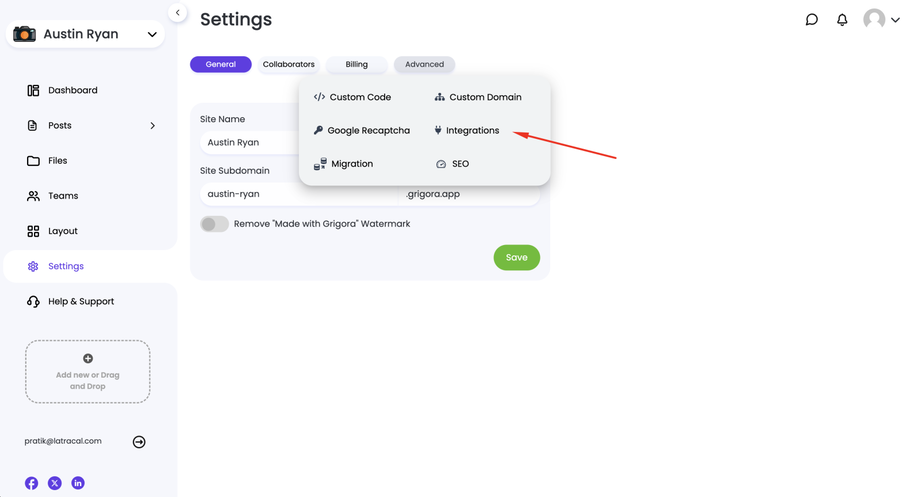
Task: Click the logout arrow icon
Action: point(139,442)
